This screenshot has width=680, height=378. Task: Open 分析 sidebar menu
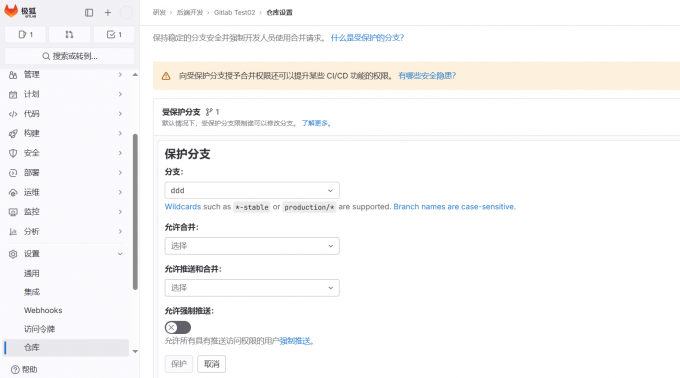pyautogui.click(x=66, y=231)
